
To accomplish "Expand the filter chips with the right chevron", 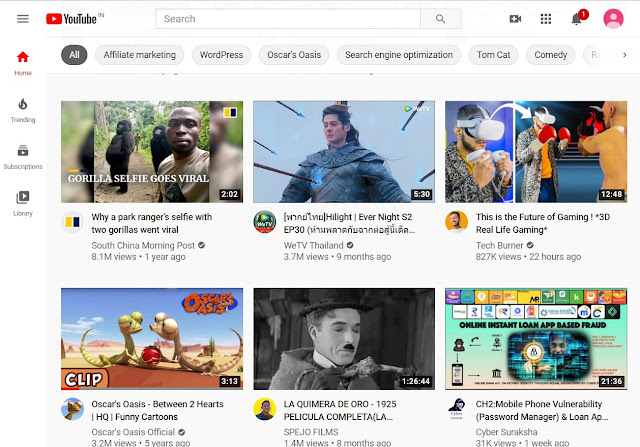I will [x=624, y=55].
